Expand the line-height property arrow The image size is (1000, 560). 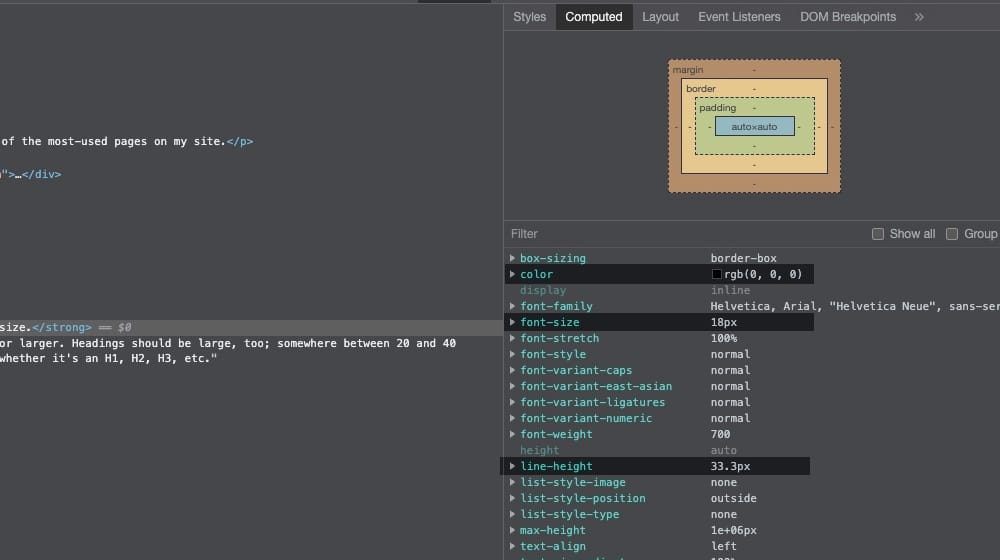click(513, 466)
